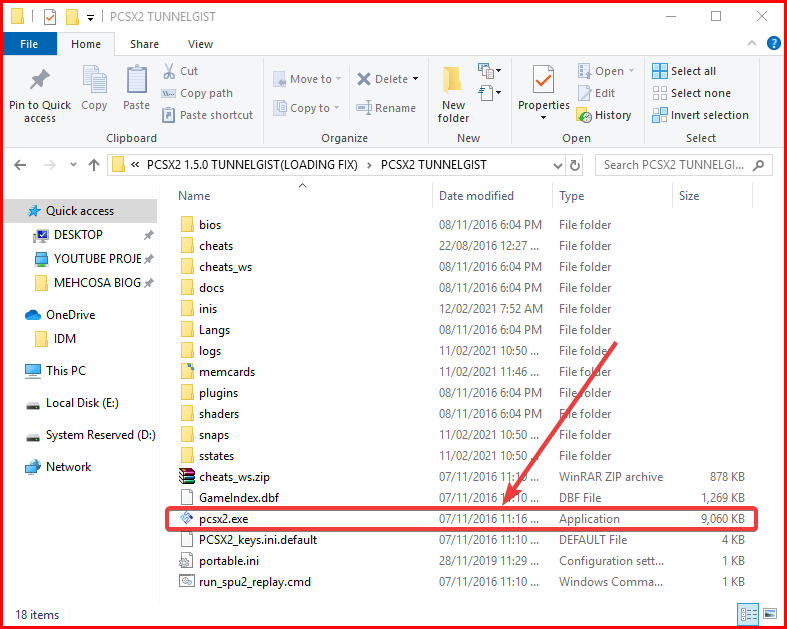787x629 pixels.
Task: Select Network in navigation pane
Action: (68, 467)
